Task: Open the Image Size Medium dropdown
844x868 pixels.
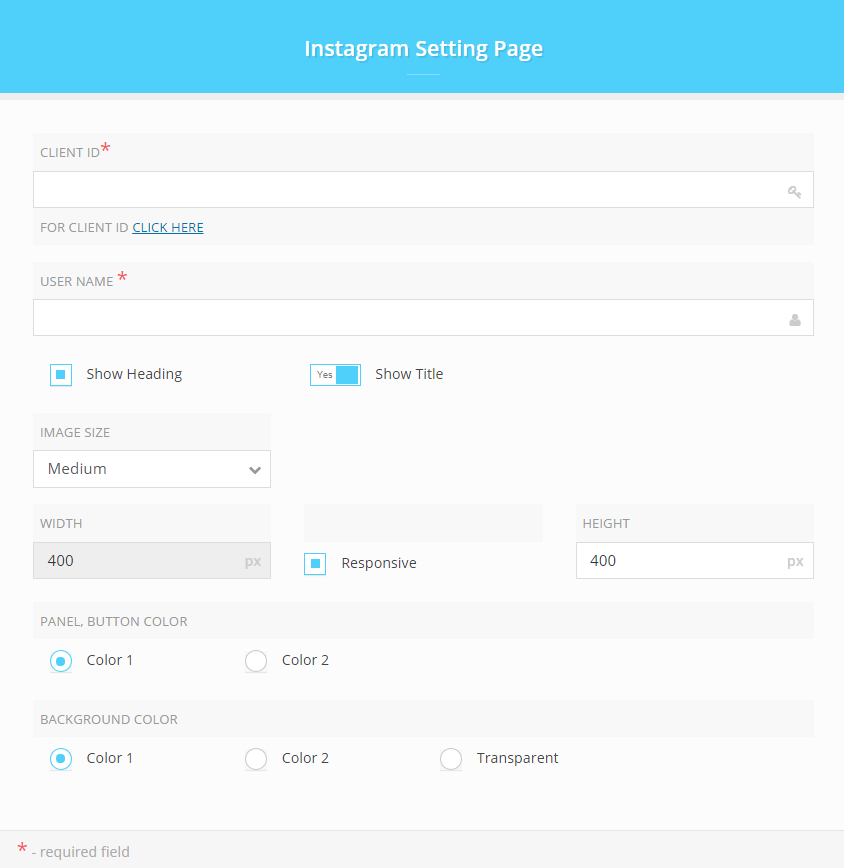Action: pyautogui.click(x=152, y=469)
